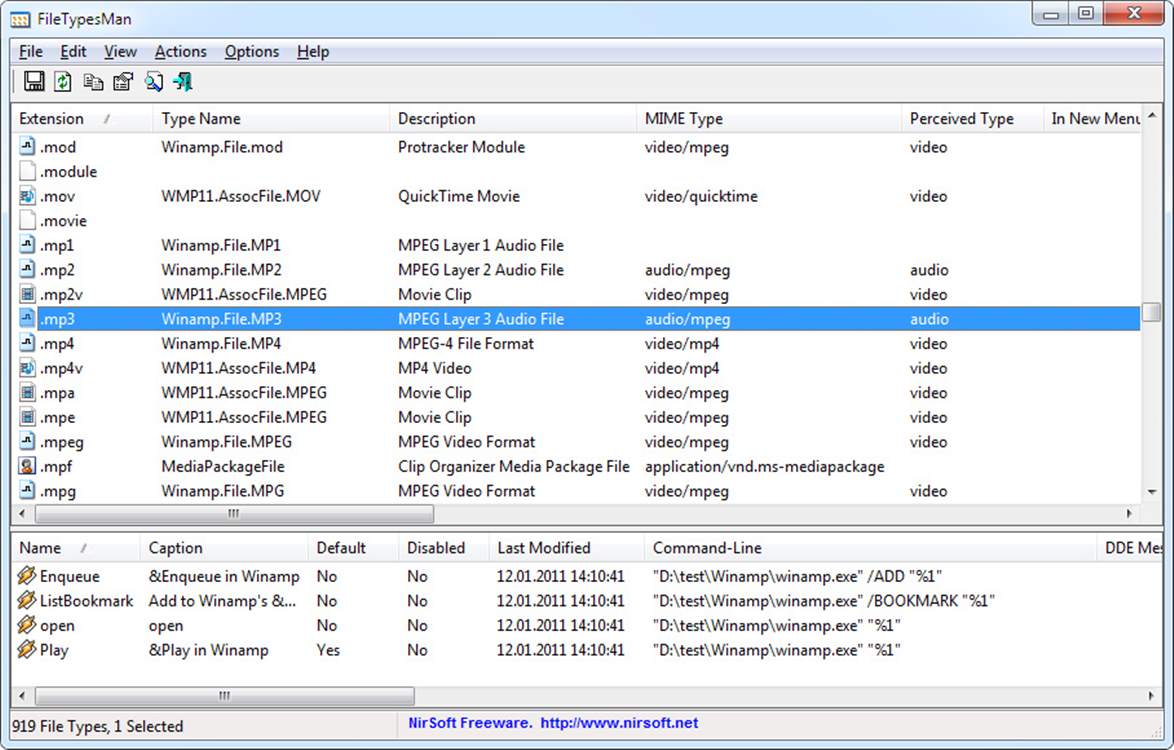The image size is (1174, 750).
Task: Click file list horizontal scrollbar thumb
Action: (x=234, y=513)
